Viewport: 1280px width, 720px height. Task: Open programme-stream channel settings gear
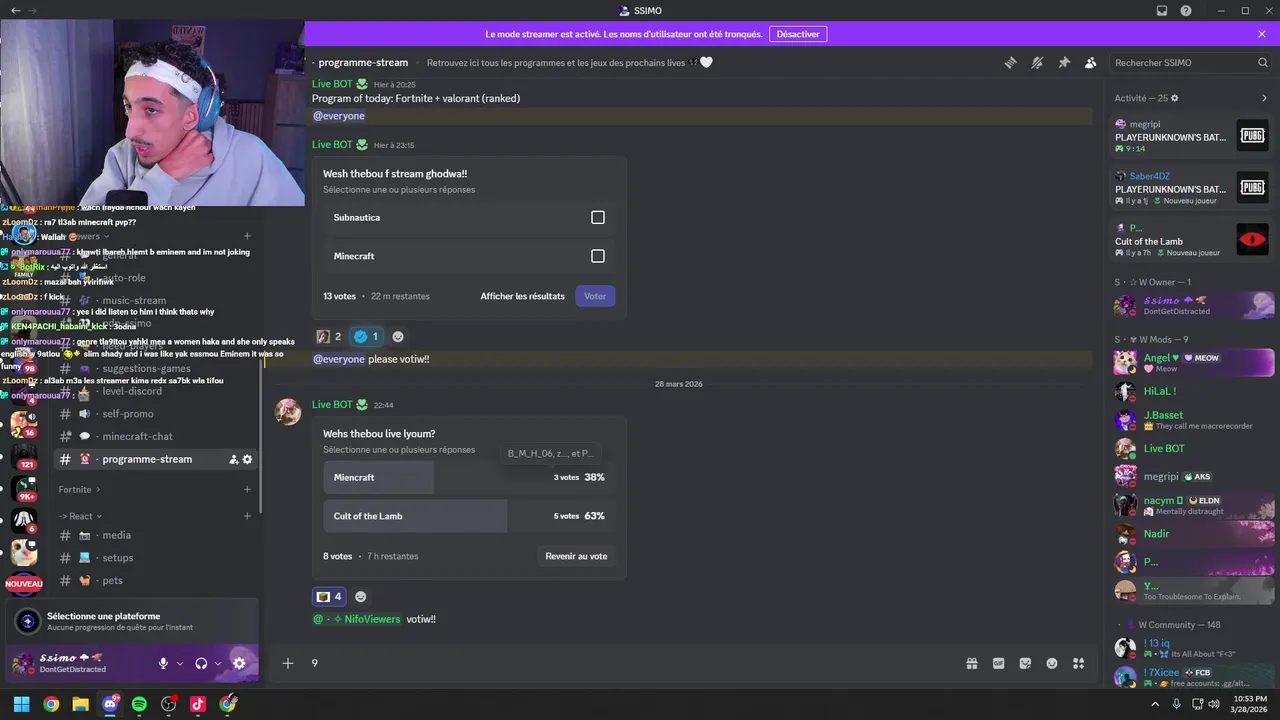248,459
